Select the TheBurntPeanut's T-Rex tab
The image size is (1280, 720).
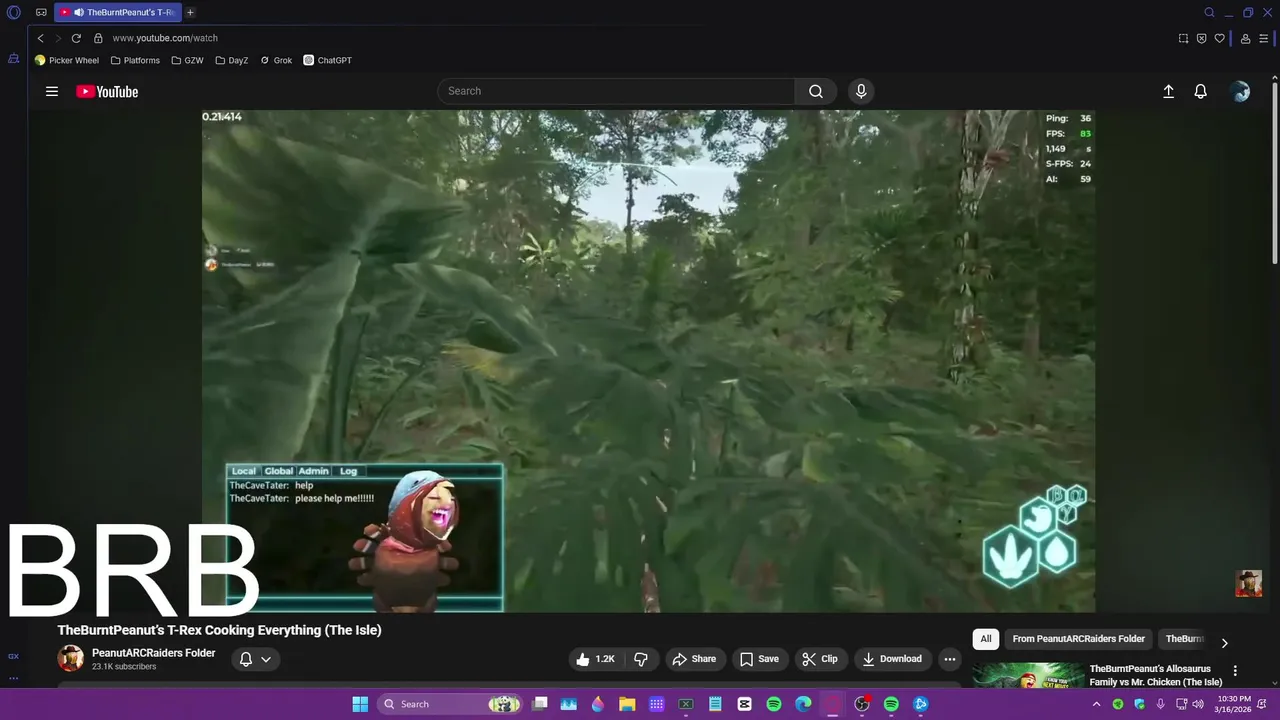pyautogui.click(x=119, y=12)
